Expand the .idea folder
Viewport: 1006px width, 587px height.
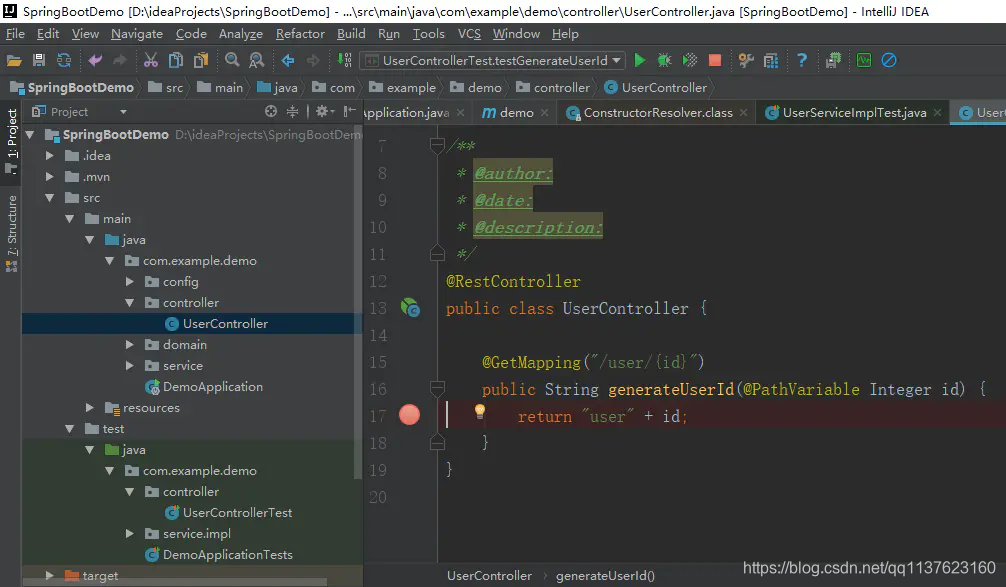(49, 156)
